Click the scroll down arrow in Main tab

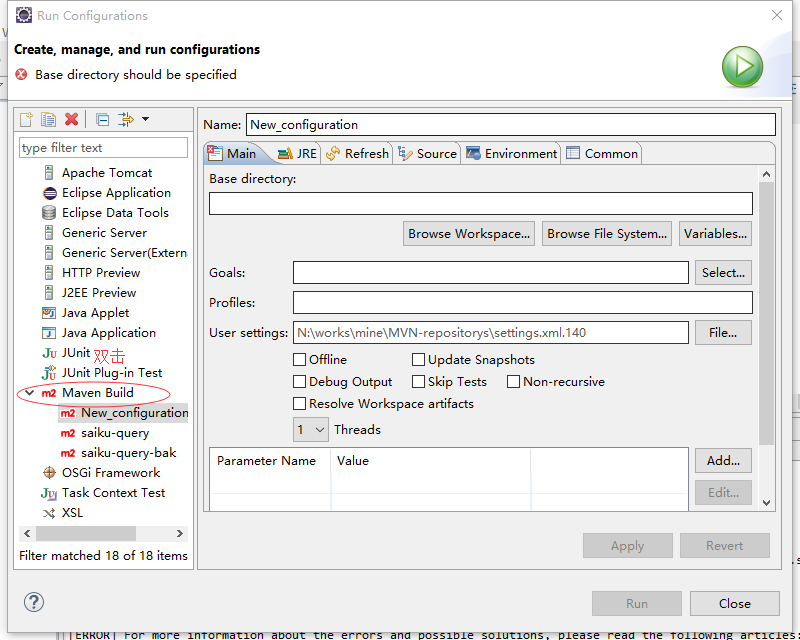pyautogui.click(x=766, y=503)
